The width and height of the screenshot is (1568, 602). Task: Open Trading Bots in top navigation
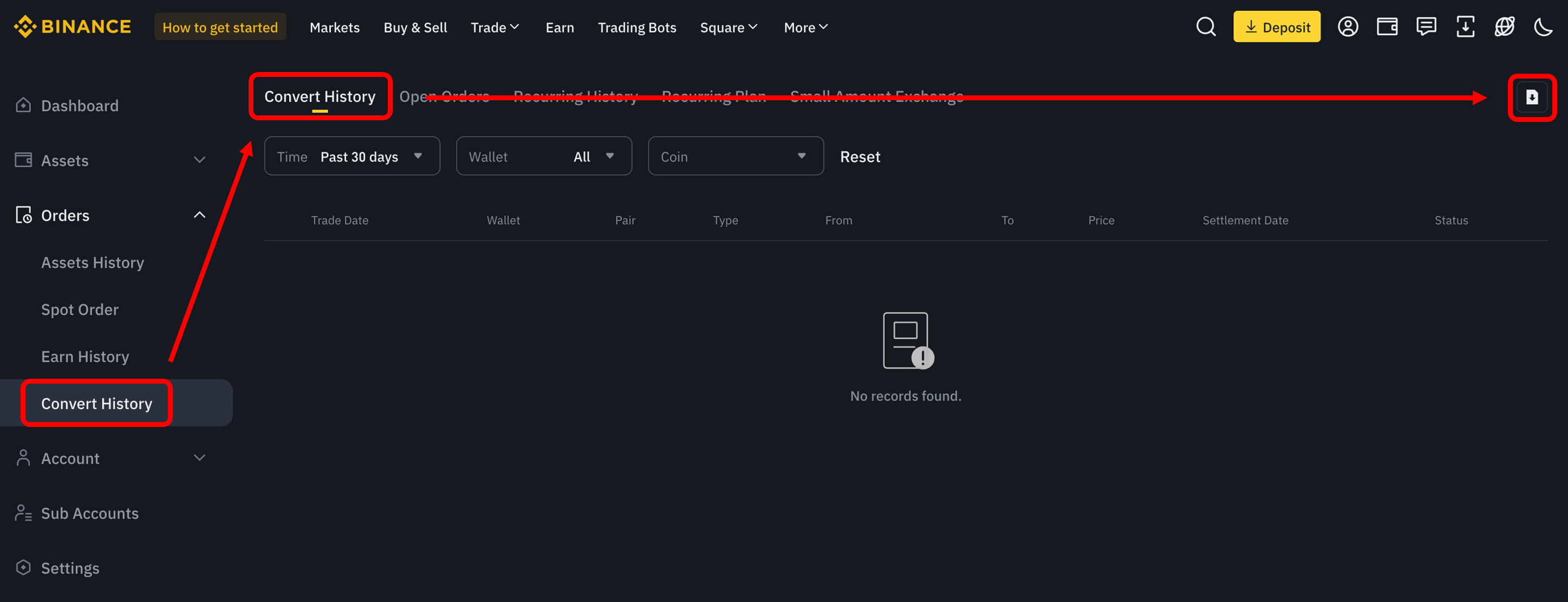click(637, 28)
